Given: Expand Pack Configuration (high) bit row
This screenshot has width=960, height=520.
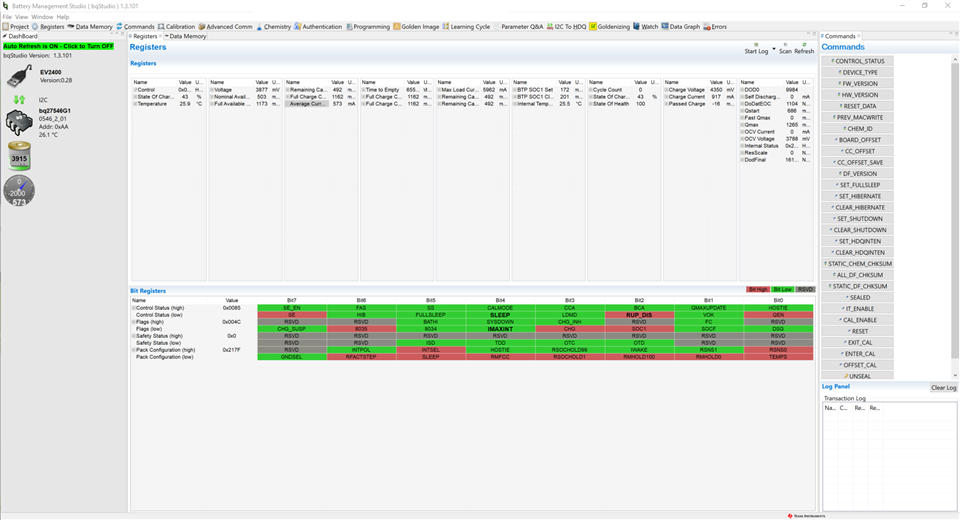Looking at the screenshot, I should (x=133, y=350).
